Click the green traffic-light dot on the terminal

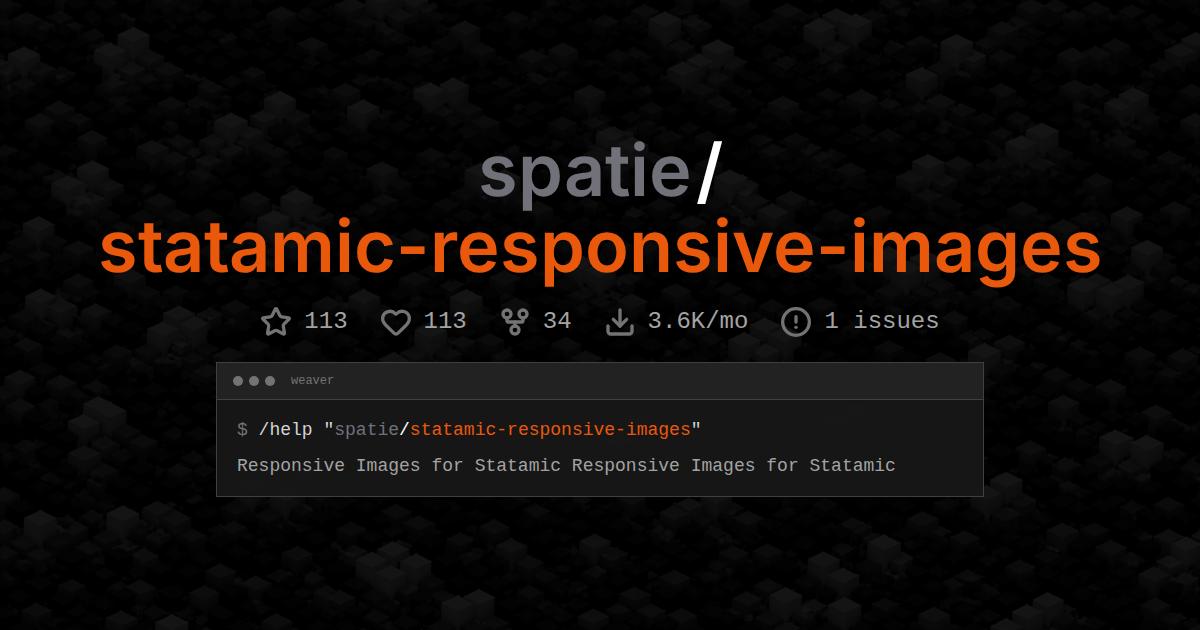269,380
